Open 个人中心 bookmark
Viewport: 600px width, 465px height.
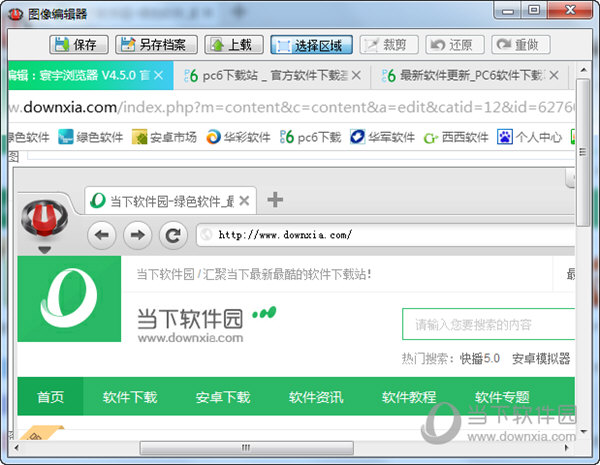point(529,137)
